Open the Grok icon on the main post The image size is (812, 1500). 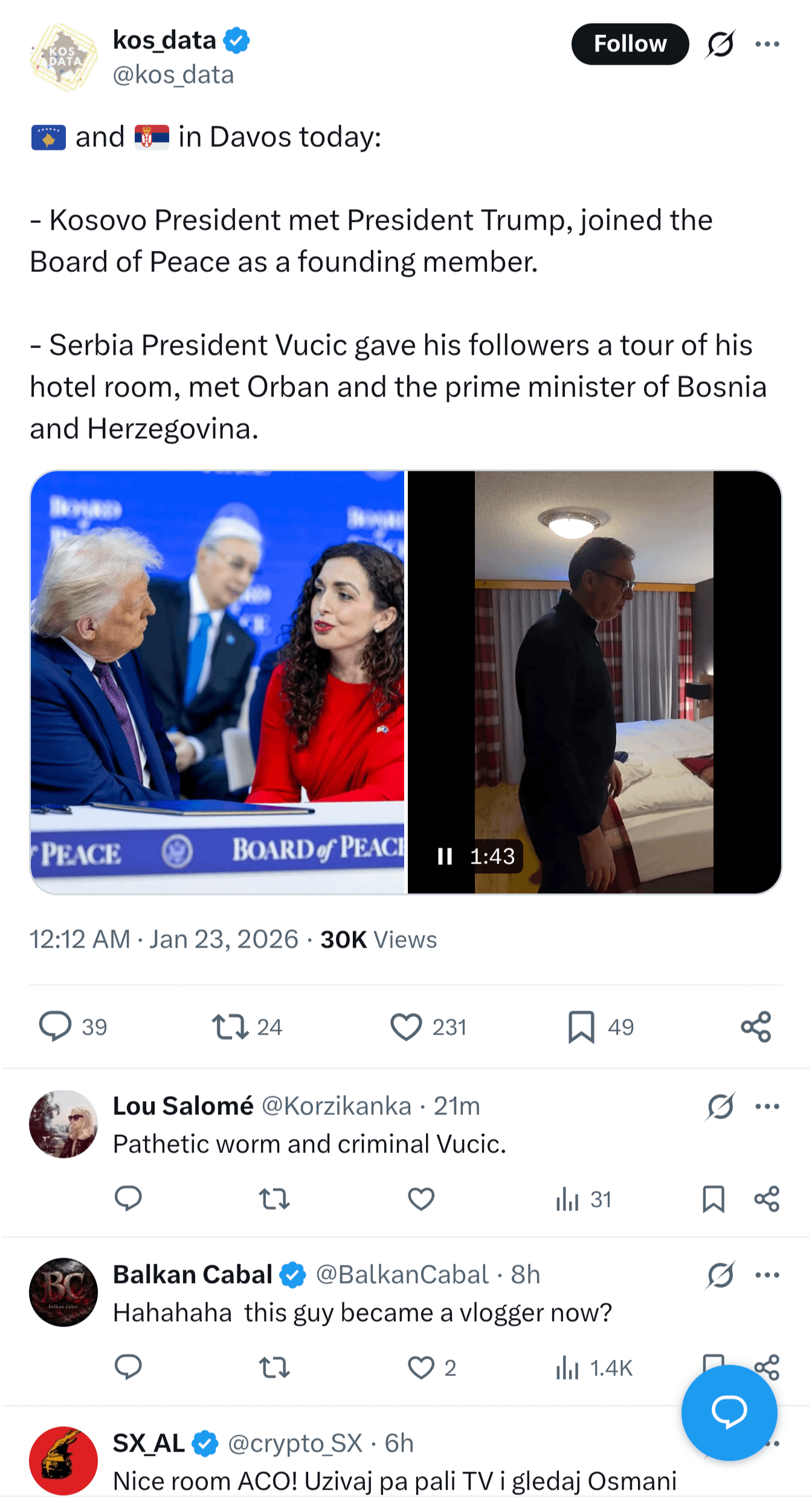point(720,44)
